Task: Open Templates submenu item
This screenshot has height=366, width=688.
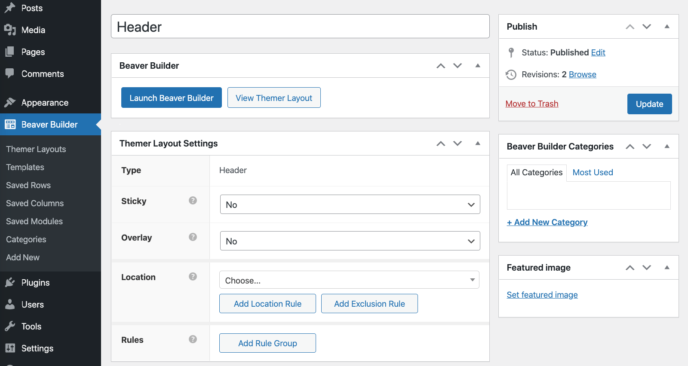Action: coord(25,167)
